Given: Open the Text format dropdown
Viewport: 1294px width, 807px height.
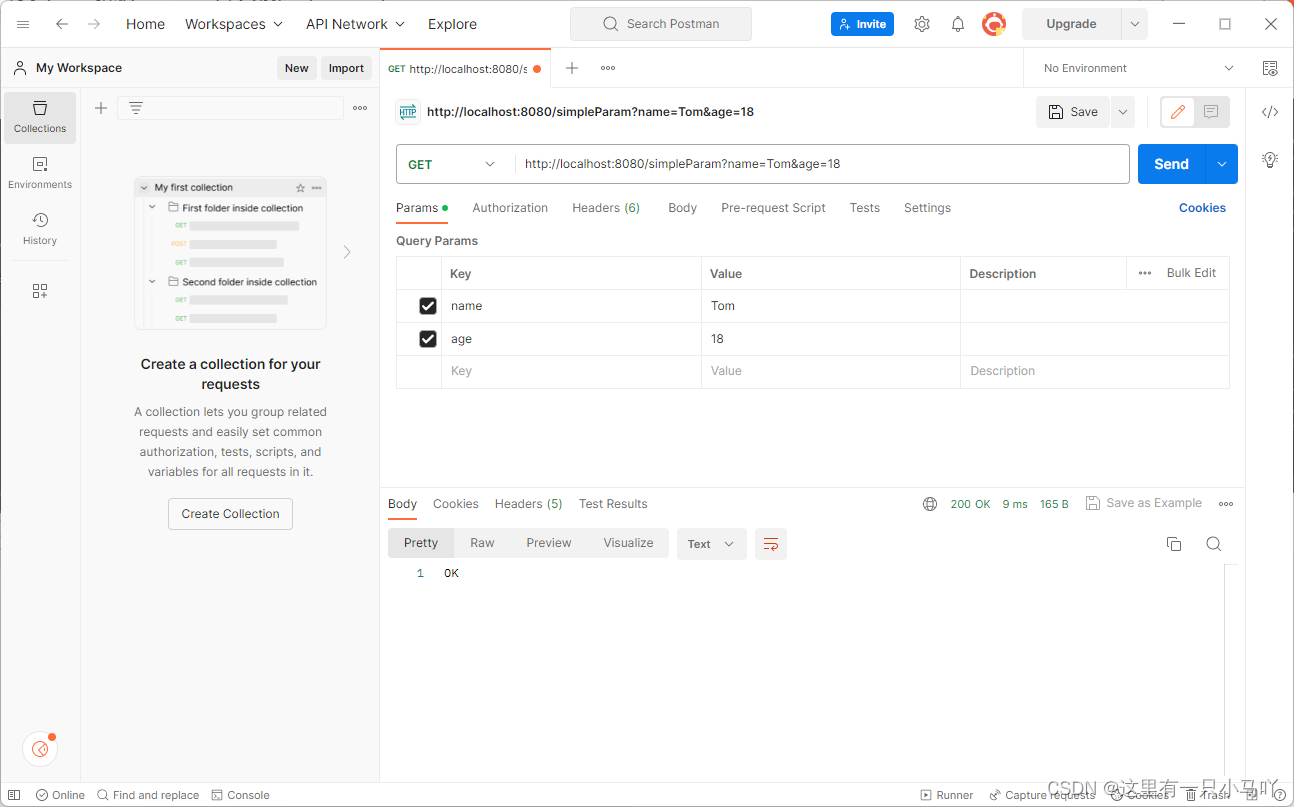Looking at the screenshot, I should [x=712, y=544].
